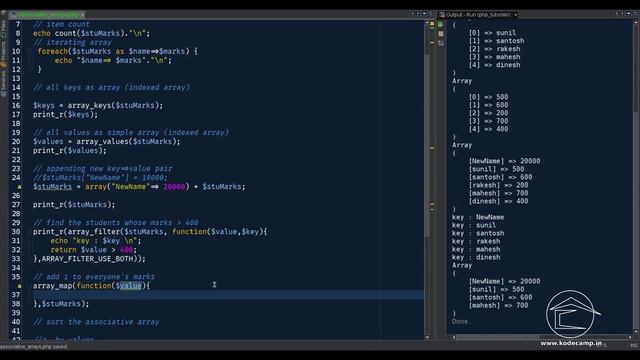Click the first '[NewName] => 20000' output line

(504, 161)
